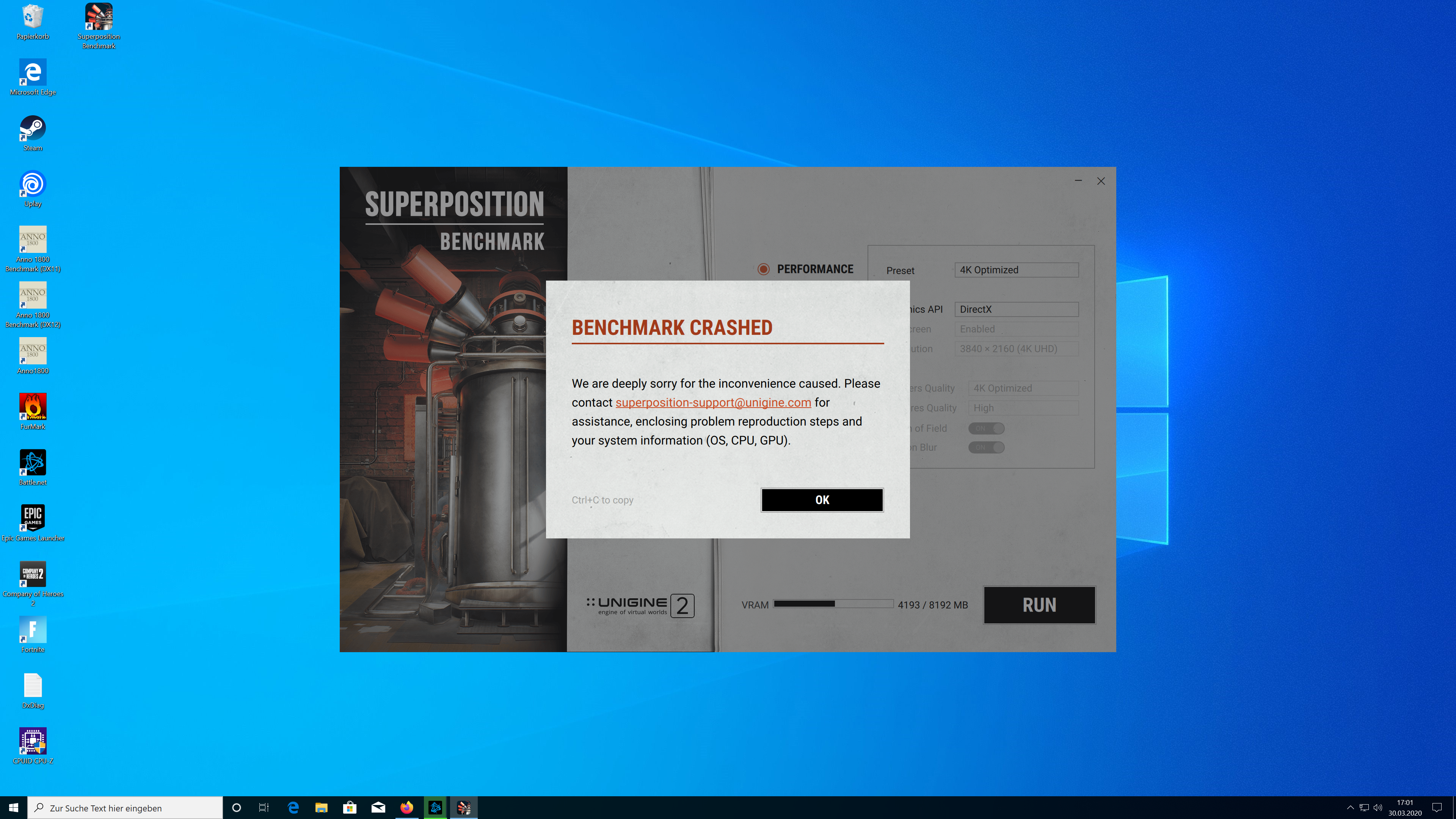Viewport: 1456px width, 819px height.
Task: Open the resolution 3840 × 2160 dropdown
Action: point(1016,349)
